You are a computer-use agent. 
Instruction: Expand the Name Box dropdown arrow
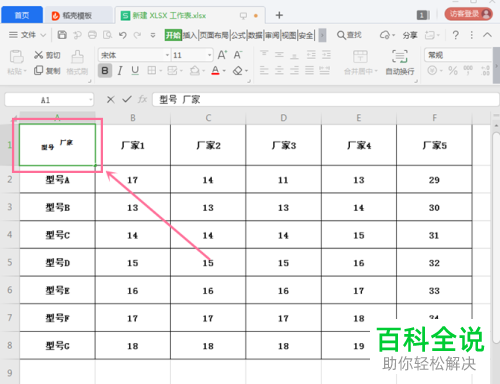90,100
